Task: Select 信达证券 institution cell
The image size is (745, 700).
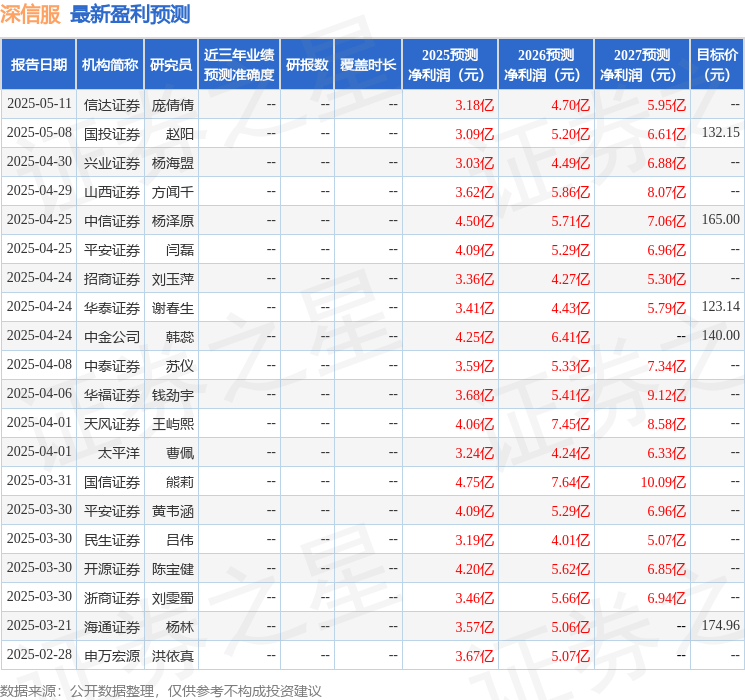Action: pos(112,105)
